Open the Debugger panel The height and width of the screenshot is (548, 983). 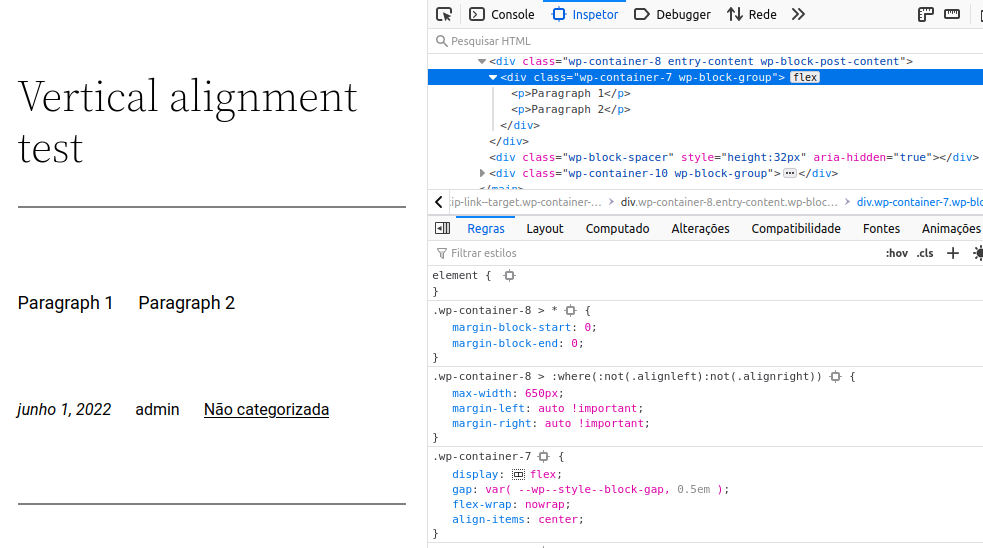(x=672, y=14)
